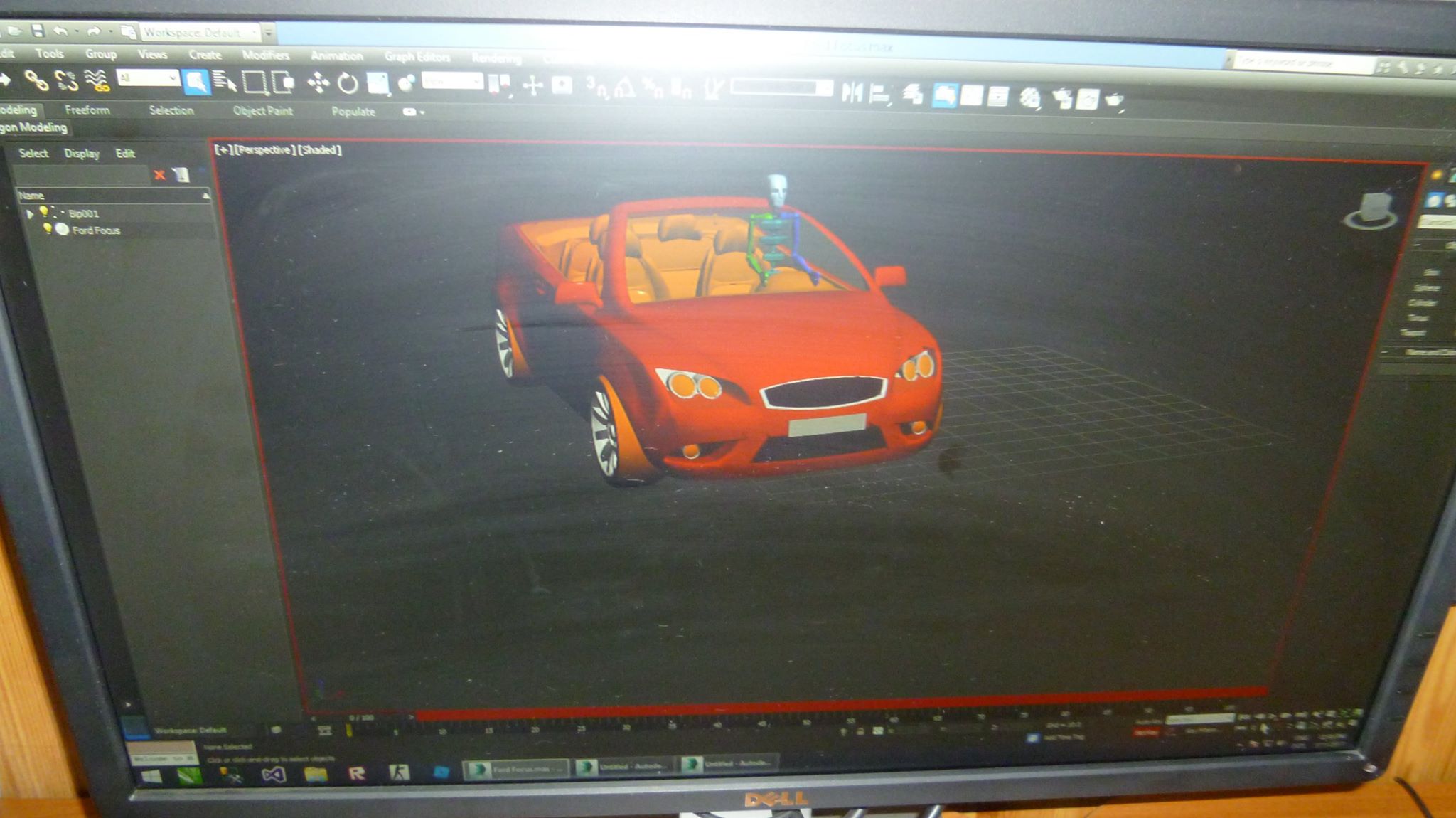This screenshot has width=1456, height=818.
Task: Expand the Bip001 tree node
Action: coord(29,213)
